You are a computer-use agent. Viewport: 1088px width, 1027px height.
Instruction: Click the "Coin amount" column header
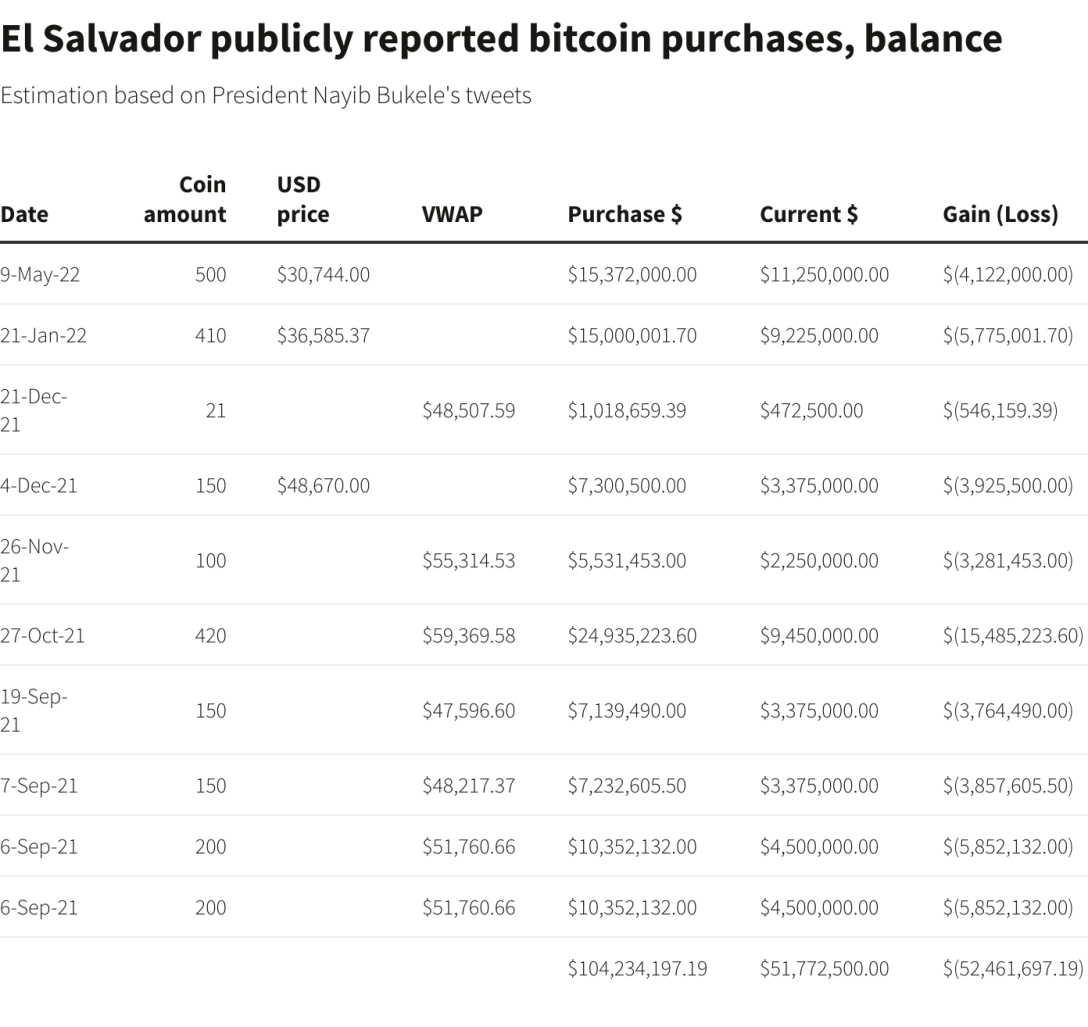click(185, 199)
